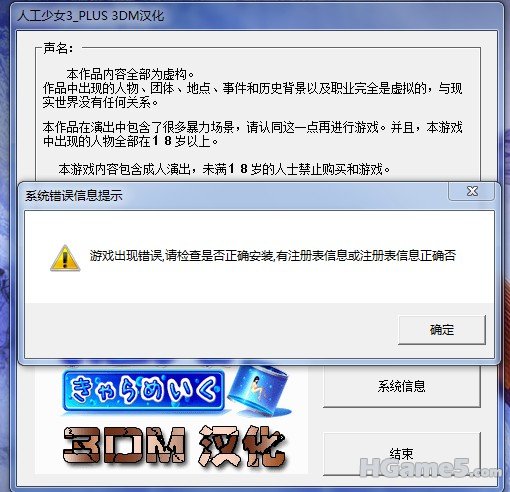This screenshot has width=510, height=492.
Task: Click the 结束 button to exit
Action: (402, 454)
